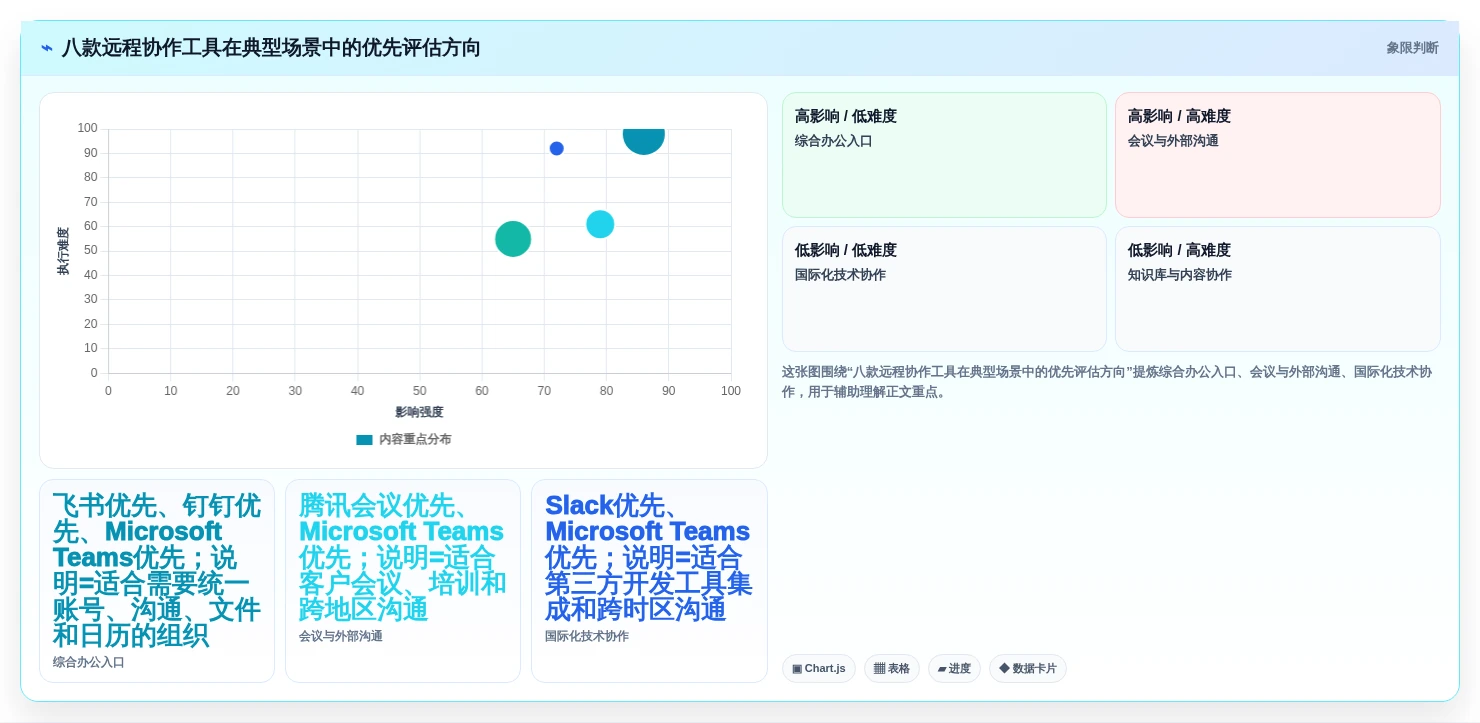This screenshot has height=723, width=1480.
Task: Toggle the 内容重点分布 legend swatch
Action: click(364, 439)
